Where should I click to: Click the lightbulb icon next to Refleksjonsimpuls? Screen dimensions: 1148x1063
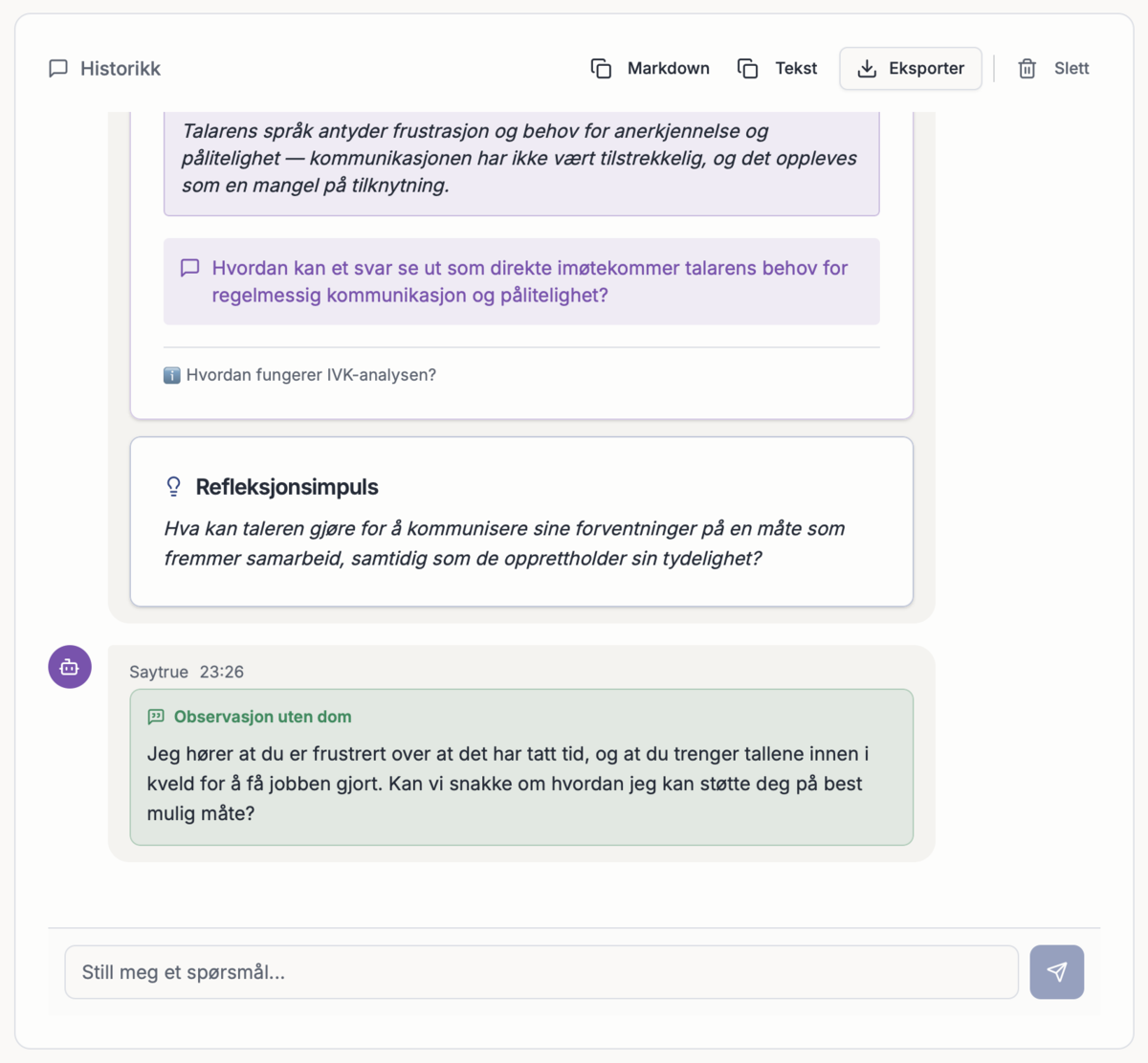pos(173,487)
